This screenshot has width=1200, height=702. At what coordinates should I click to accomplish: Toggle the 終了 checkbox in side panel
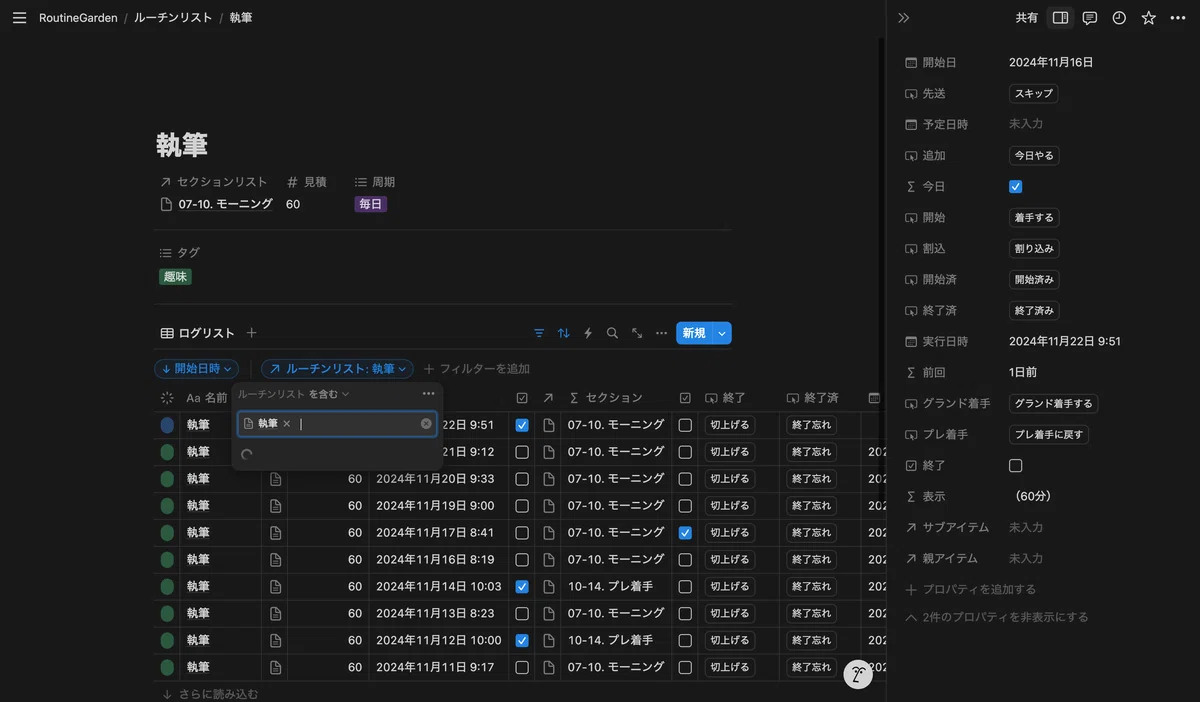(x=1016, y=465)
